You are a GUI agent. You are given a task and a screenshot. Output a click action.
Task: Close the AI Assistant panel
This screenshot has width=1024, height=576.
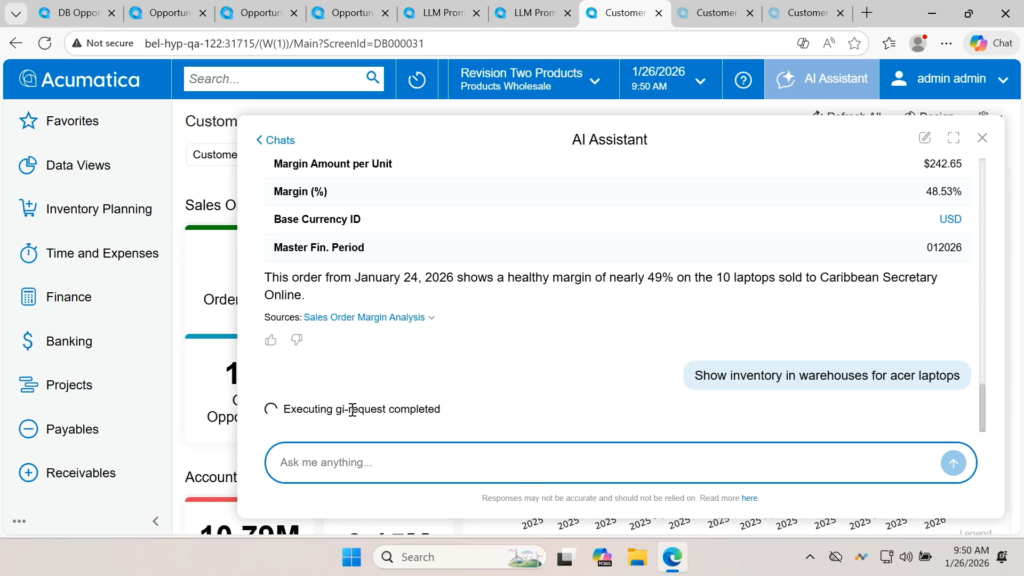pos(982,138)
